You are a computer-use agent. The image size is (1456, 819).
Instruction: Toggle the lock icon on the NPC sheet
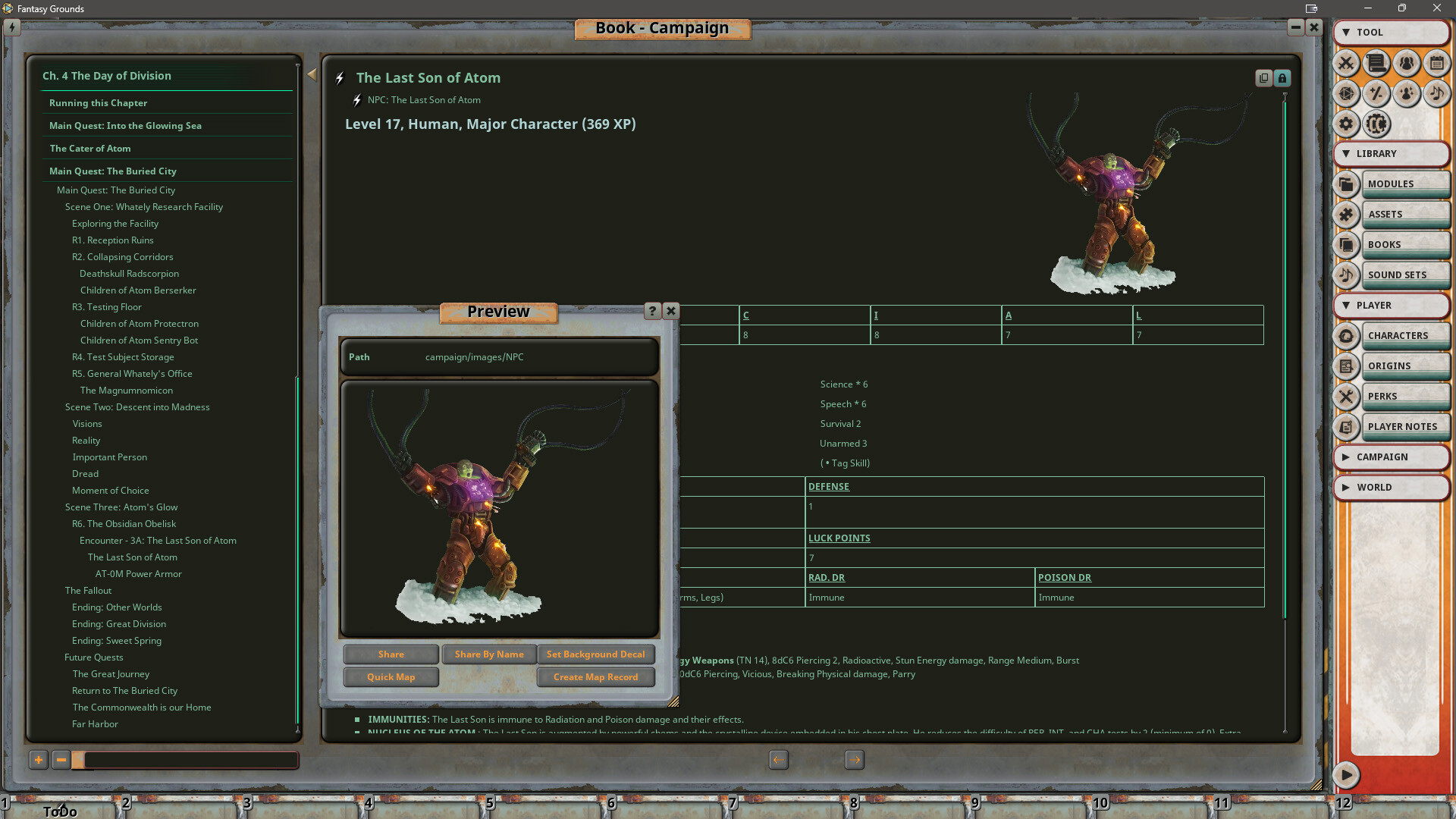tap(1282, 78)
